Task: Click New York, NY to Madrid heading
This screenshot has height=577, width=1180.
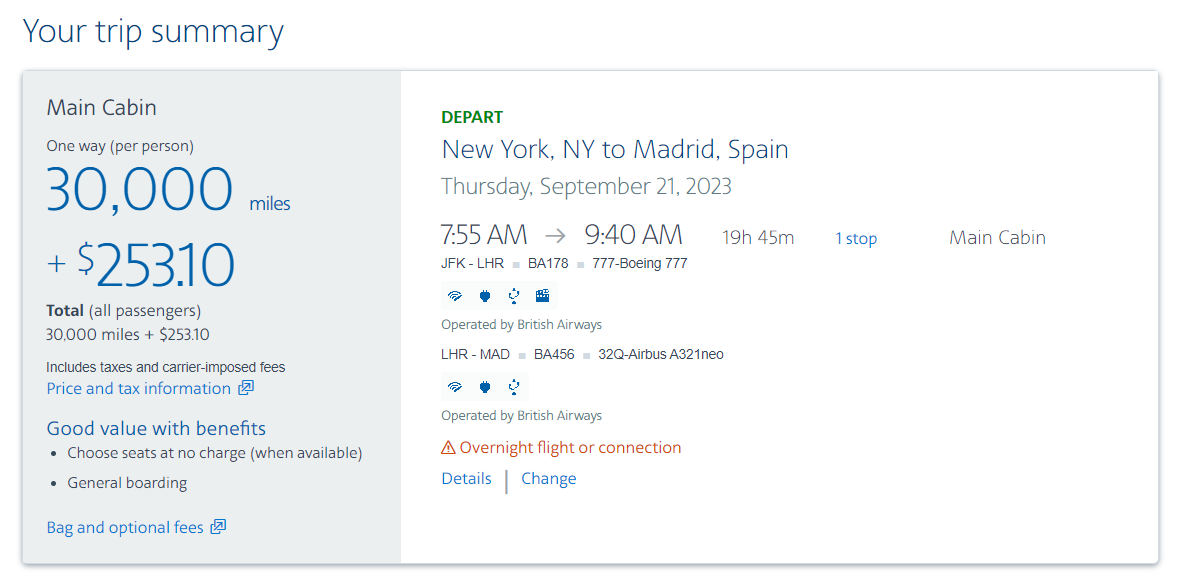Action: coord(615,149)
